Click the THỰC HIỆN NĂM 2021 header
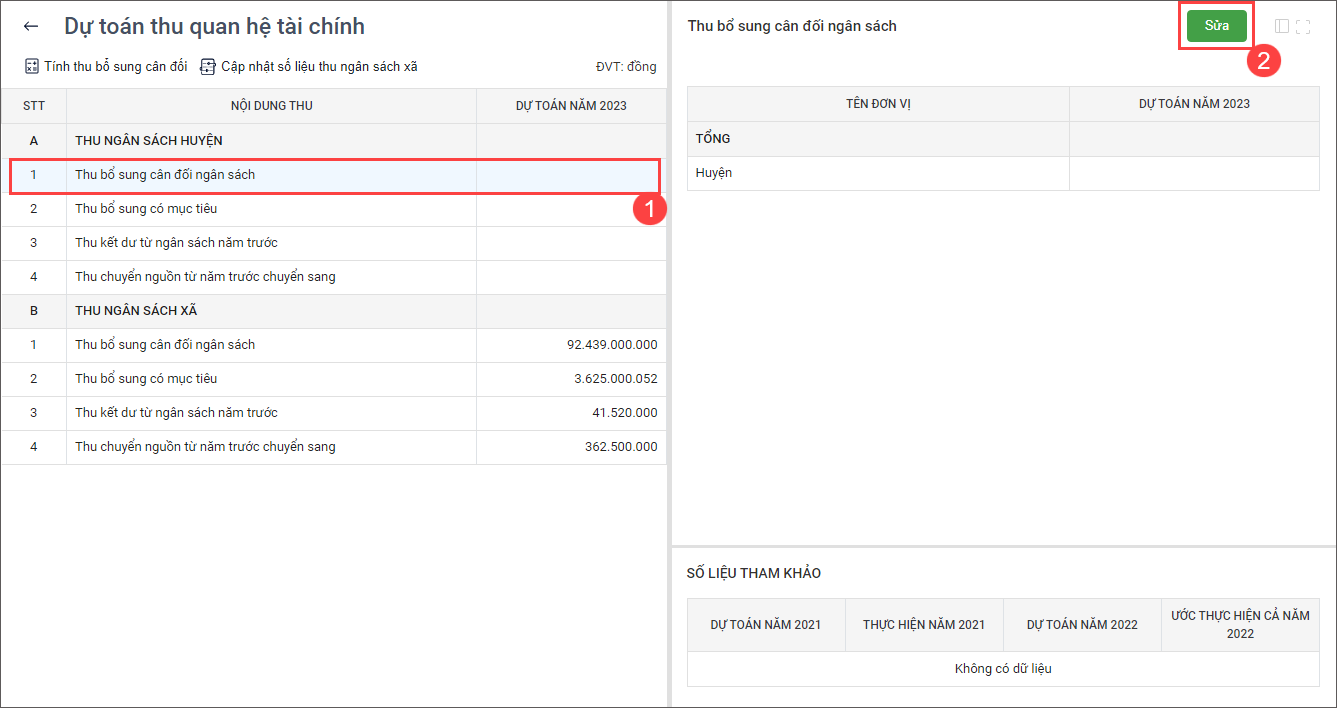 pyautogui.click(x=923, y=625)
